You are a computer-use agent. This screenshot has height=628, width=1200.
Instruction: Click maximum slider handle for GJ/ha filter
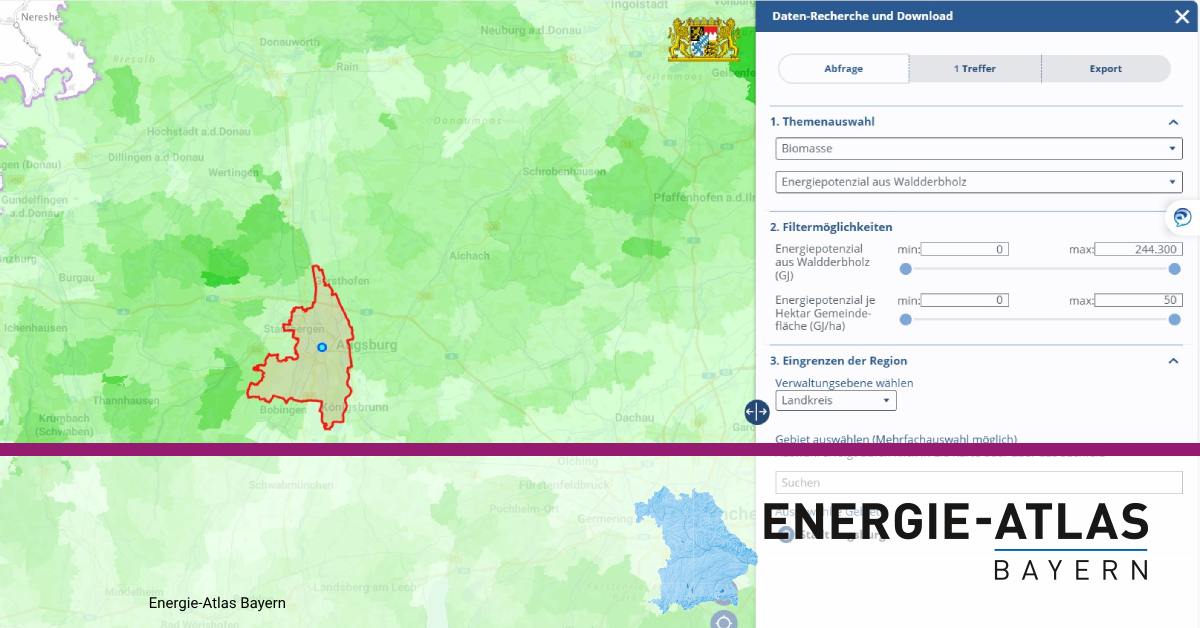coord(1175,320)
